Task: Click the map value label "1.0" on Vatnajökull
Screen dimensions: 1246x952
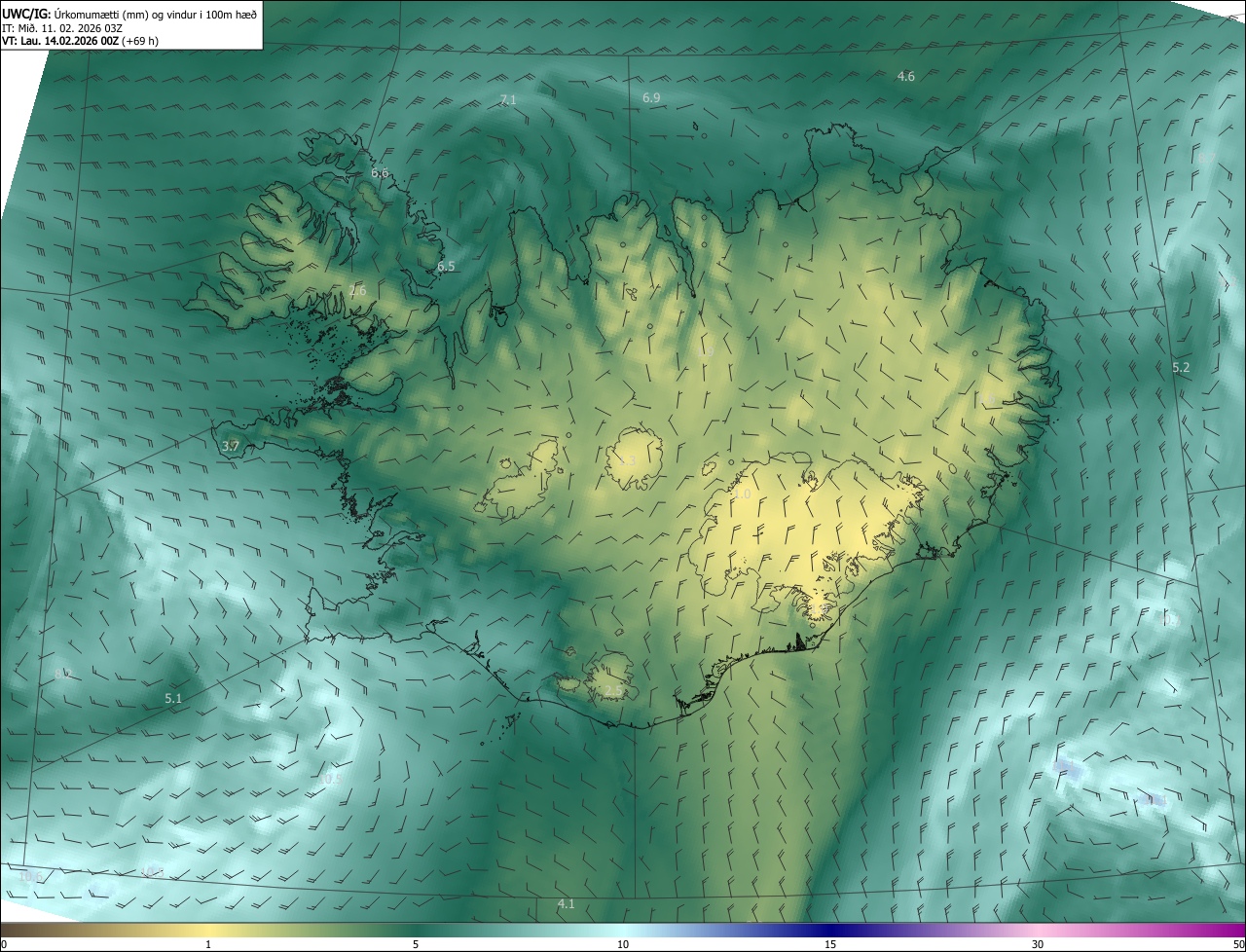Action: pyautogui.click(x=742, y=494)
